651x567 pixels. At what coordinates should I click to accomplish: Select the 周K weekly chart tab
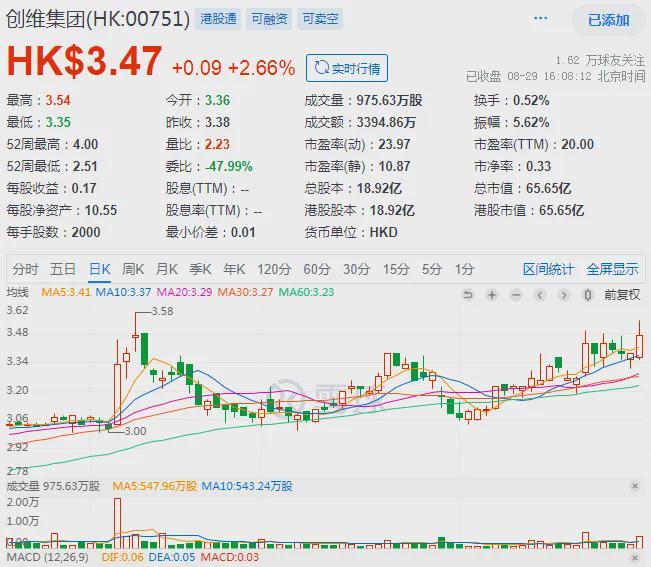[133, 269]
